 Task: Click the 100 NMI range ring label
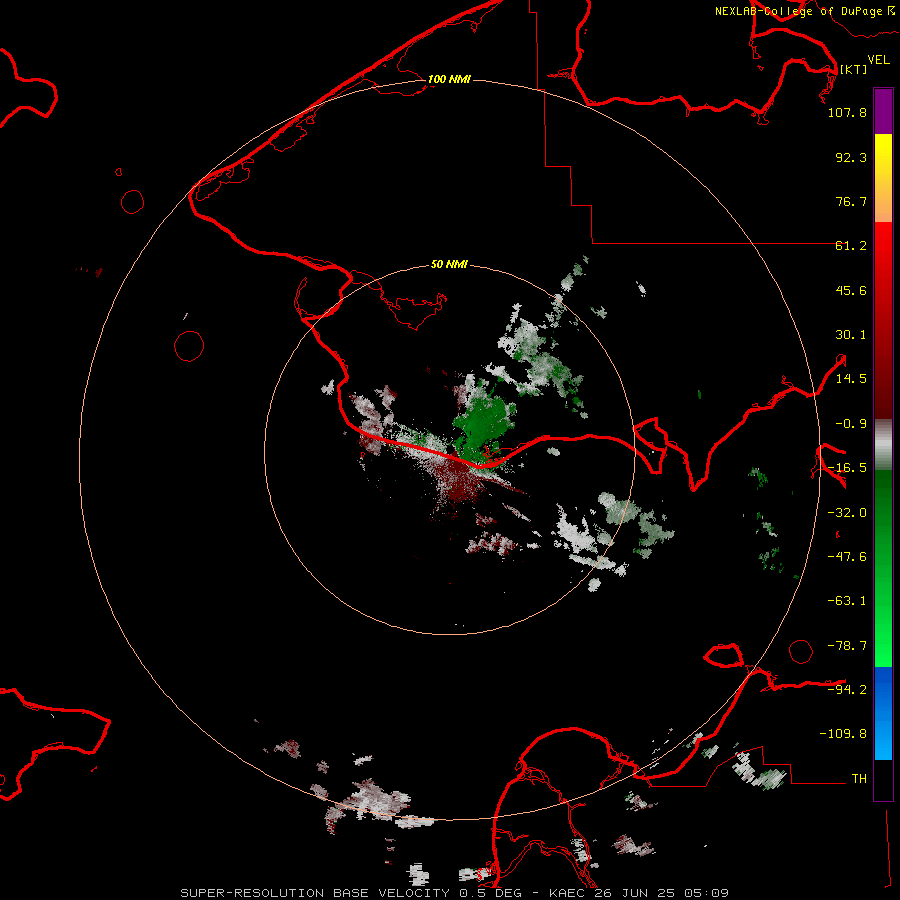[449, 79]
